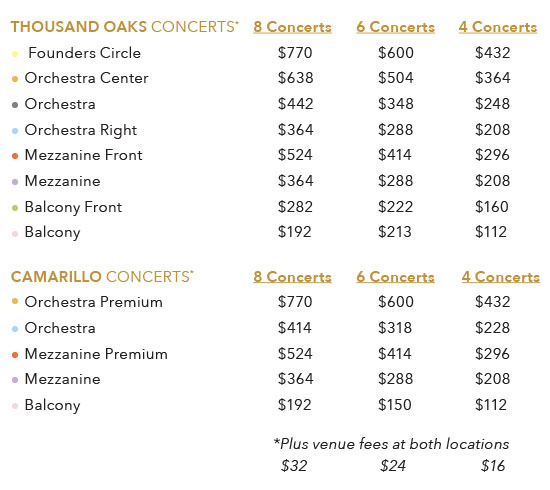Click the green Balcony Front color dot
The height and width of the screenshot is (490, 550).
(x=15, y=208)
